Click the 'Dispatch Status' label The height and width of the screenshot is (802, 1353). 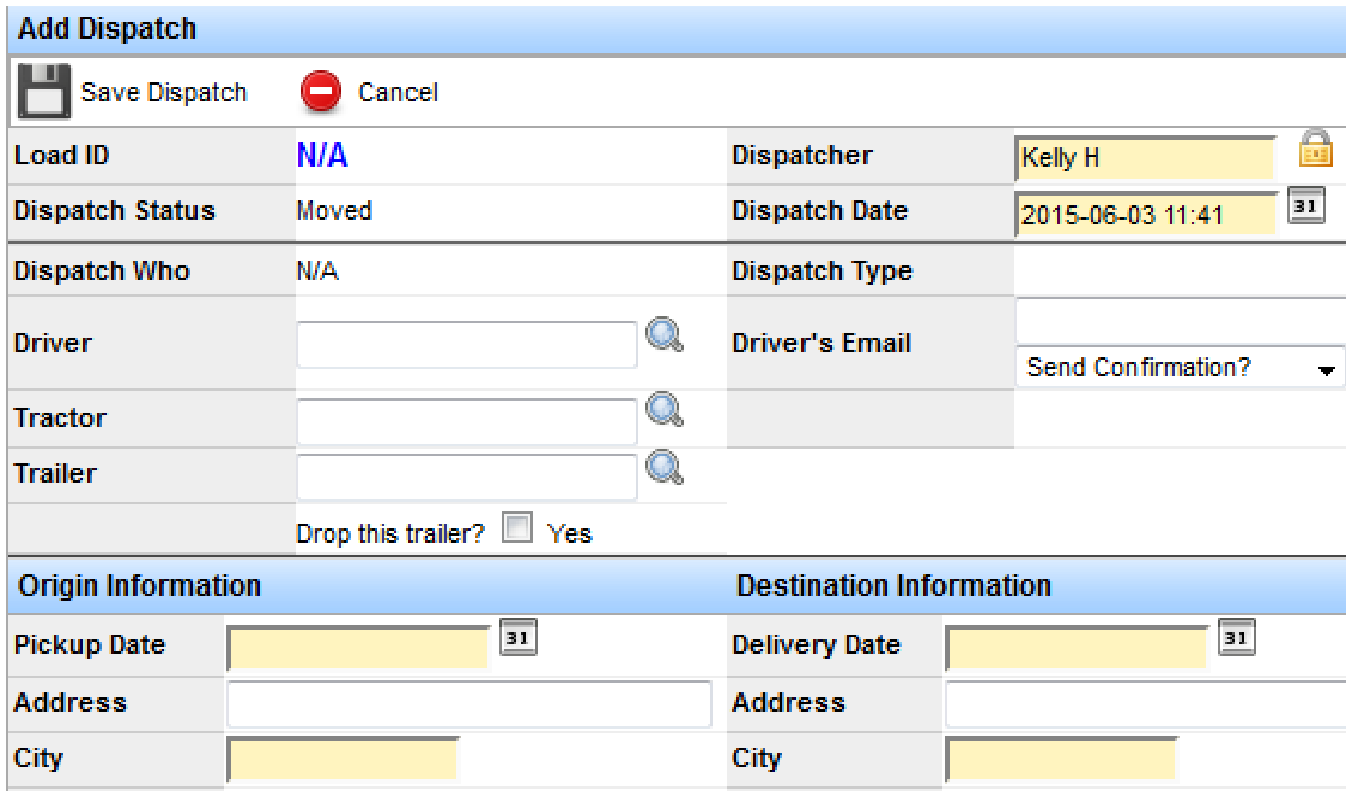coord(114,211)
